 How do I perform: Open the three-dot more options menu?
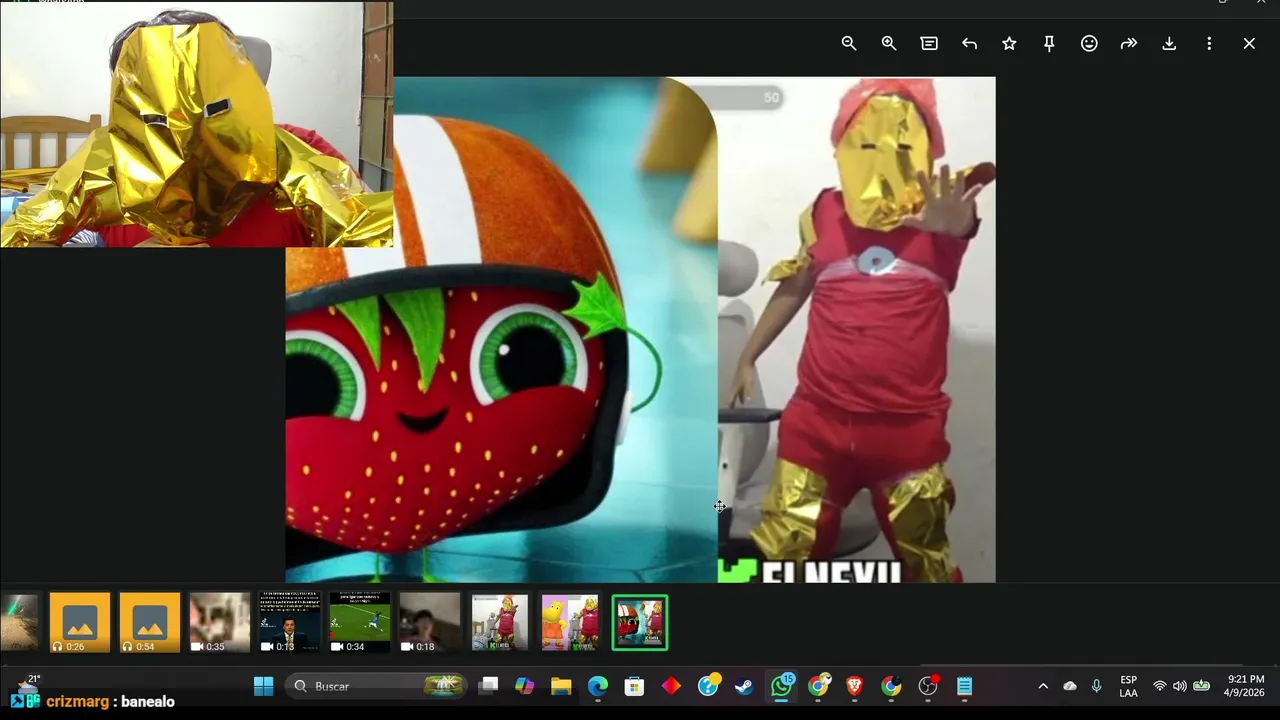pos(1209,44)
